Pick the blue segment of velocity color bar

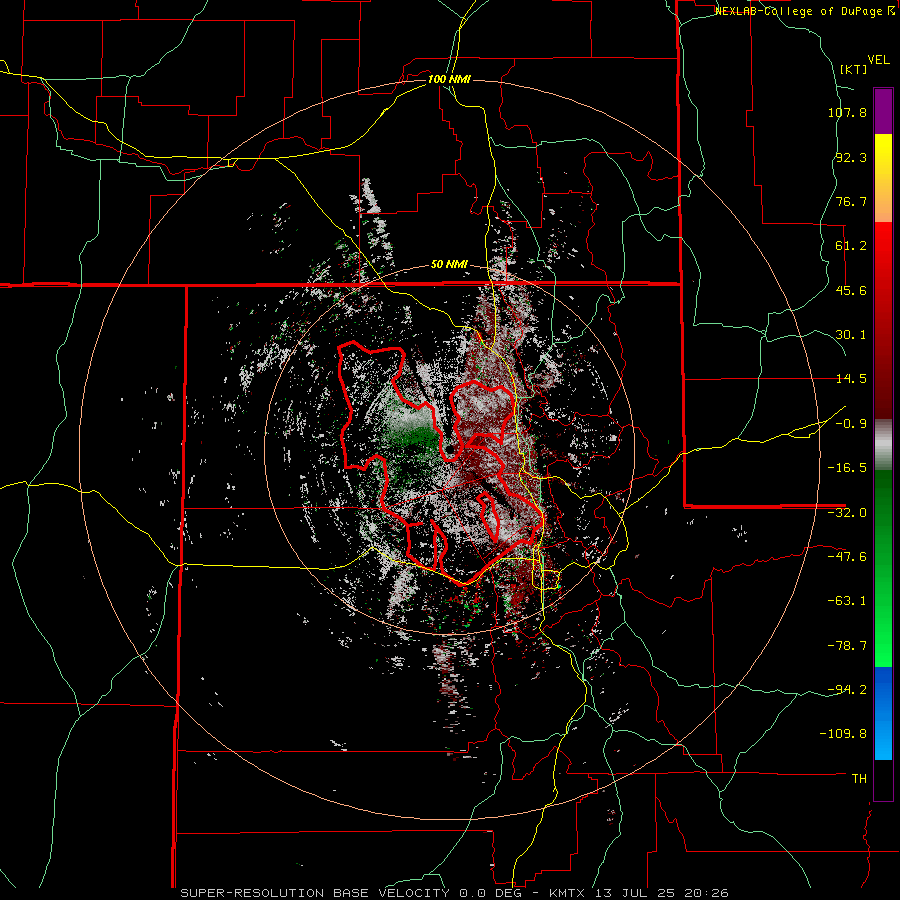[x=883, y=713]
